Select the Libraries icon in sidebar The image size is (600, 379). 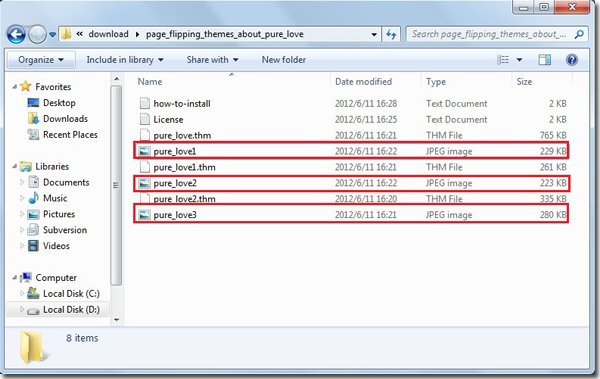click(26, 166)
